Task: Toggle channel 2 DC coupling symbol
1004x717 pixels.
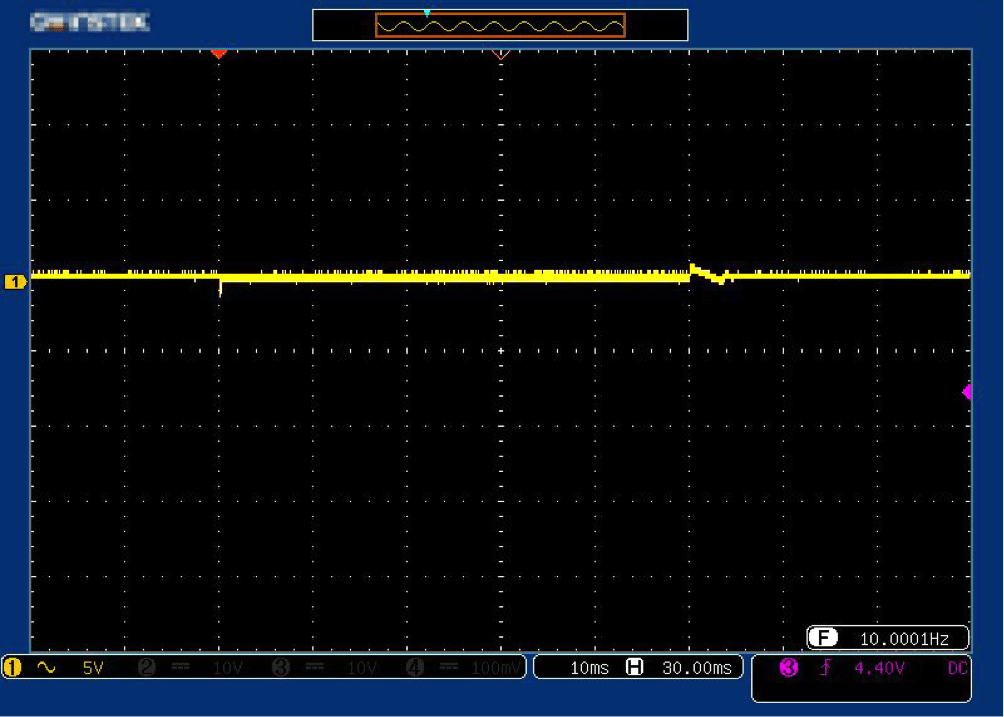Action: 180,668
